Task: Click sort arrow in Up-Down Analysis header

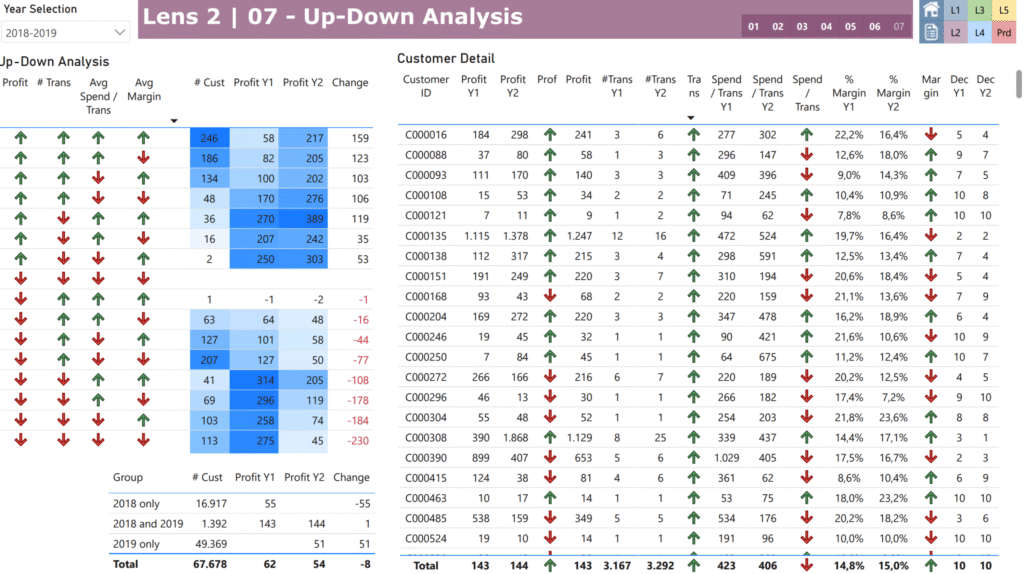Action: click(x=174, y=121)
